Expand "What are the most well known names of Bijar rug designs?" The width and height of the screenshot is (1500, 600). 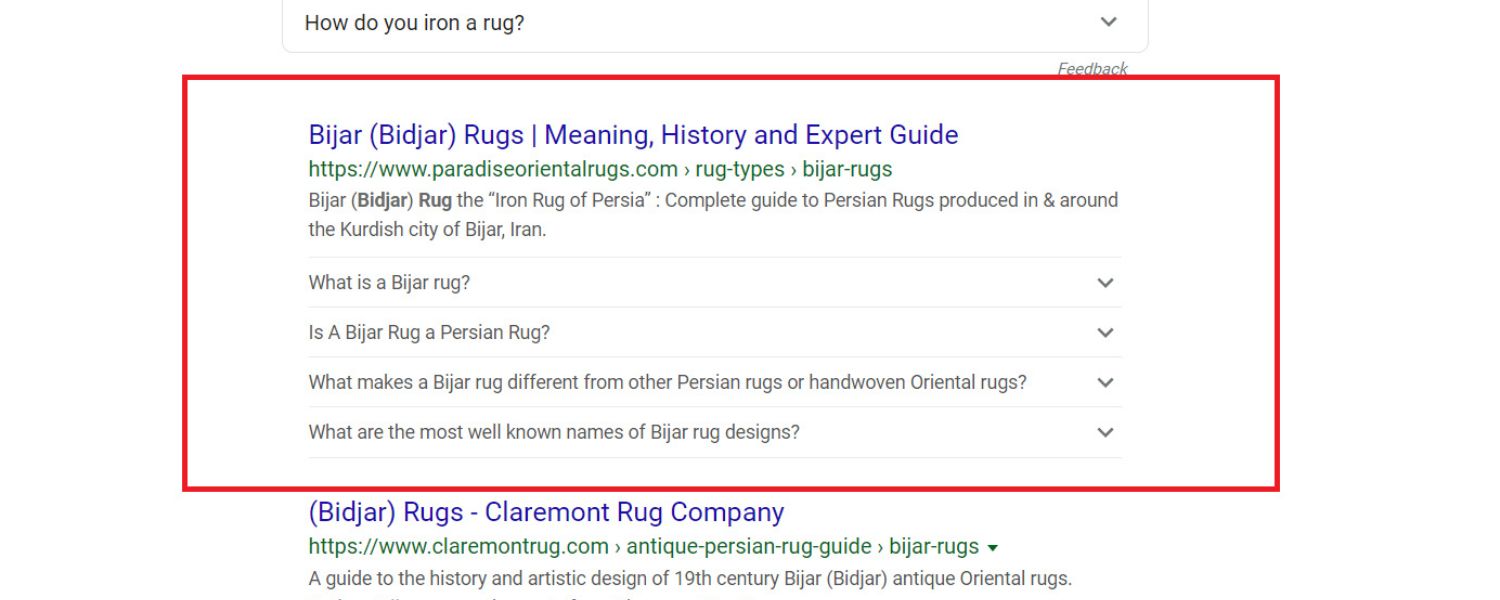[1105, 432]
